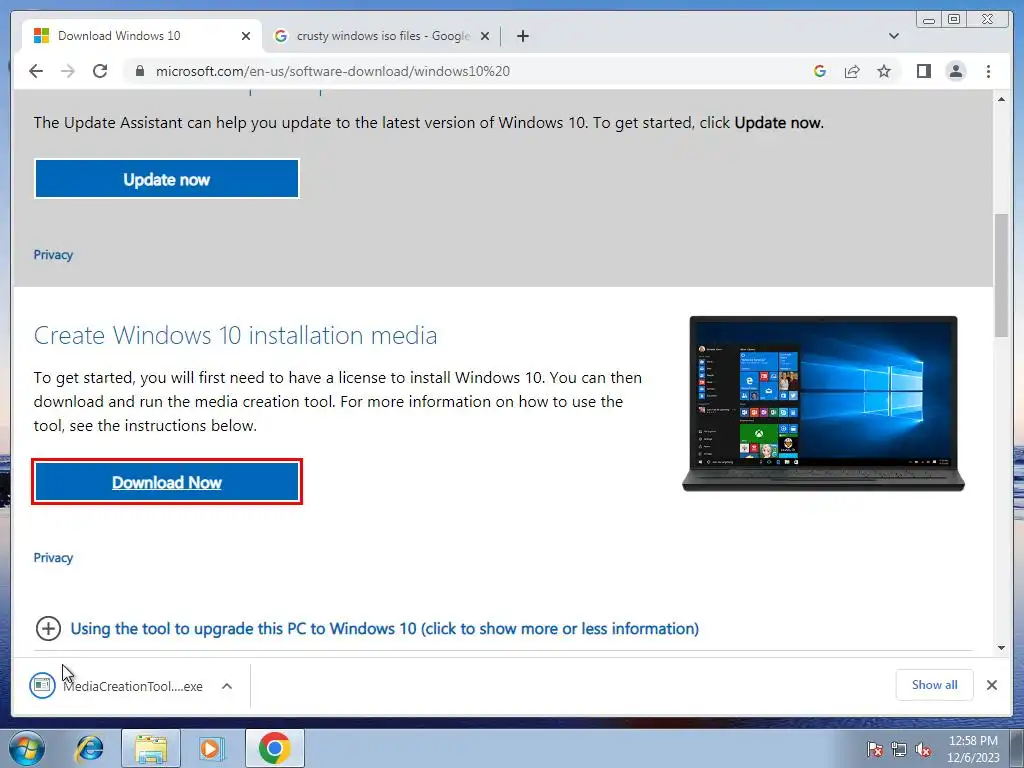Open the Chrome side panel
The height and width of the screenshot is (768, 1024).
923,71
